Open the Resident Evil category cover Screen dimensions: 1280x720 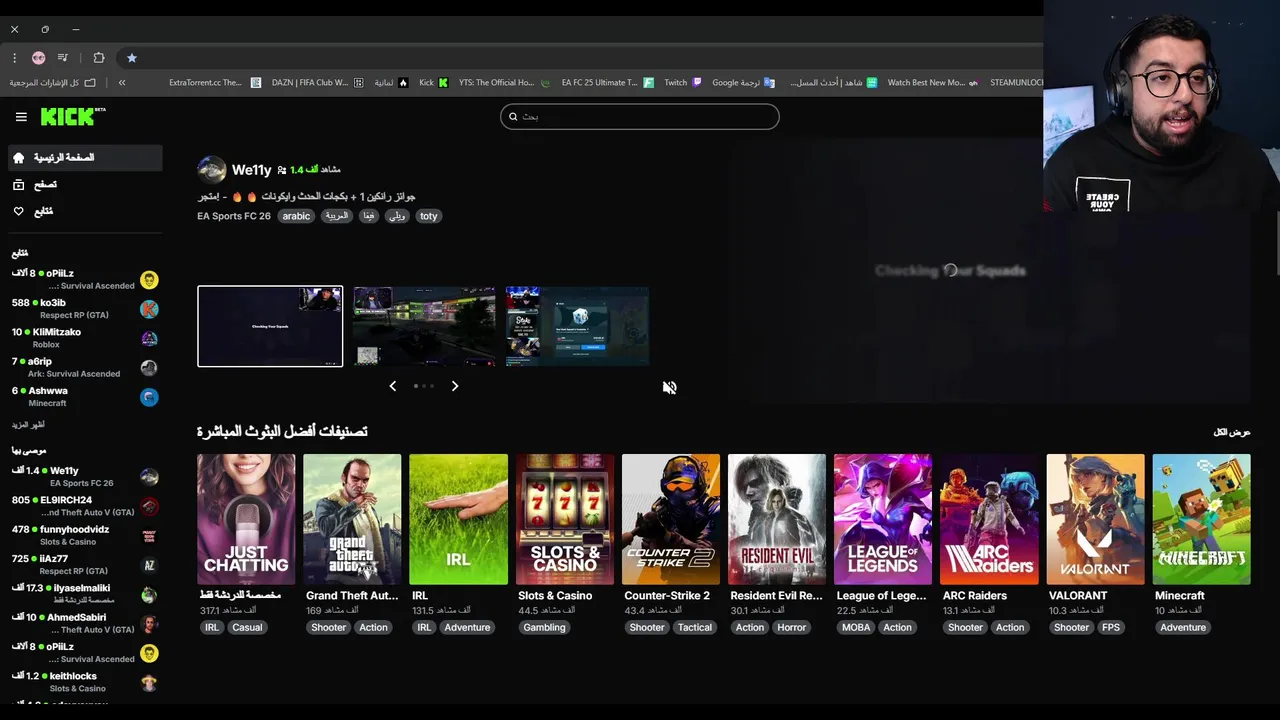[x=777, y=519]
